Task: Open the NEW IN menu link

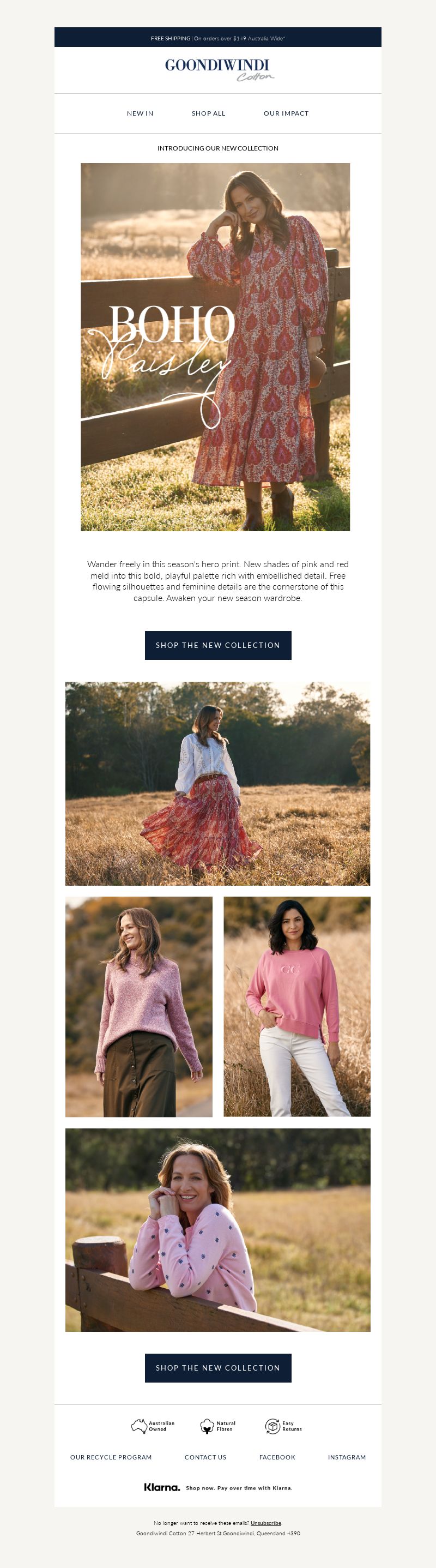Action: click(140, 113)
